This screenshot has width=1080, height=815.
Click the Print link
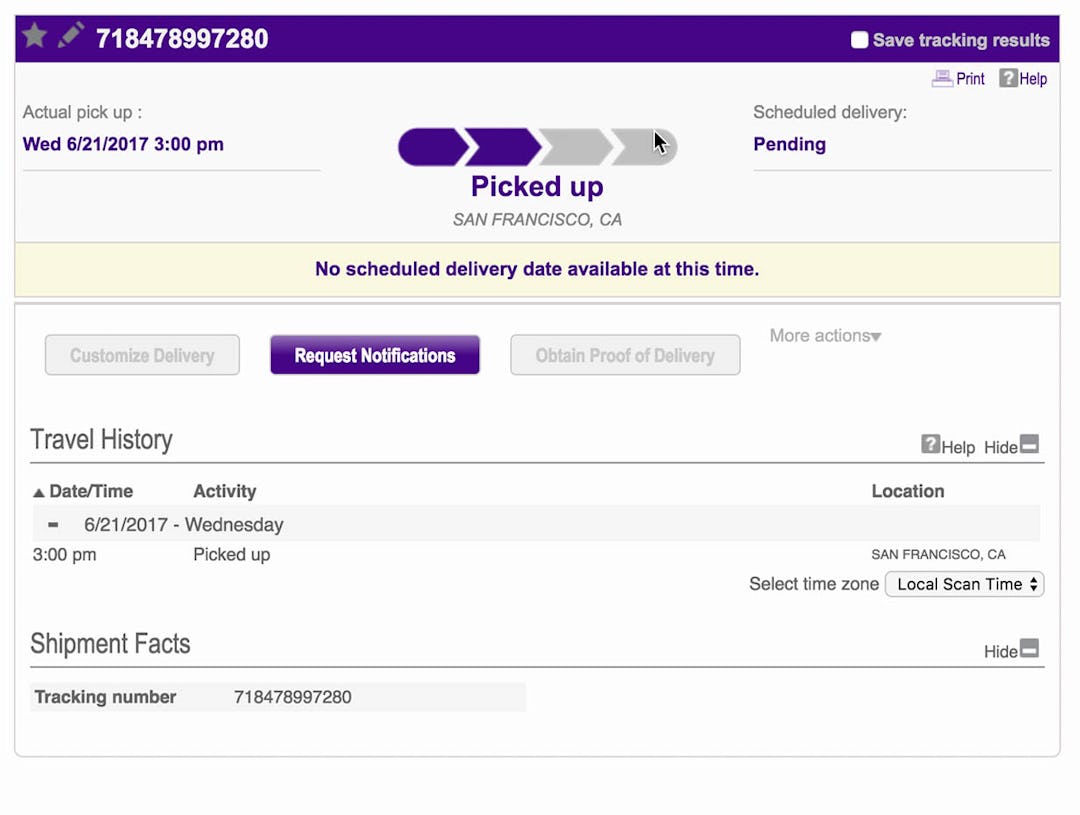click(x=969, y=78)
